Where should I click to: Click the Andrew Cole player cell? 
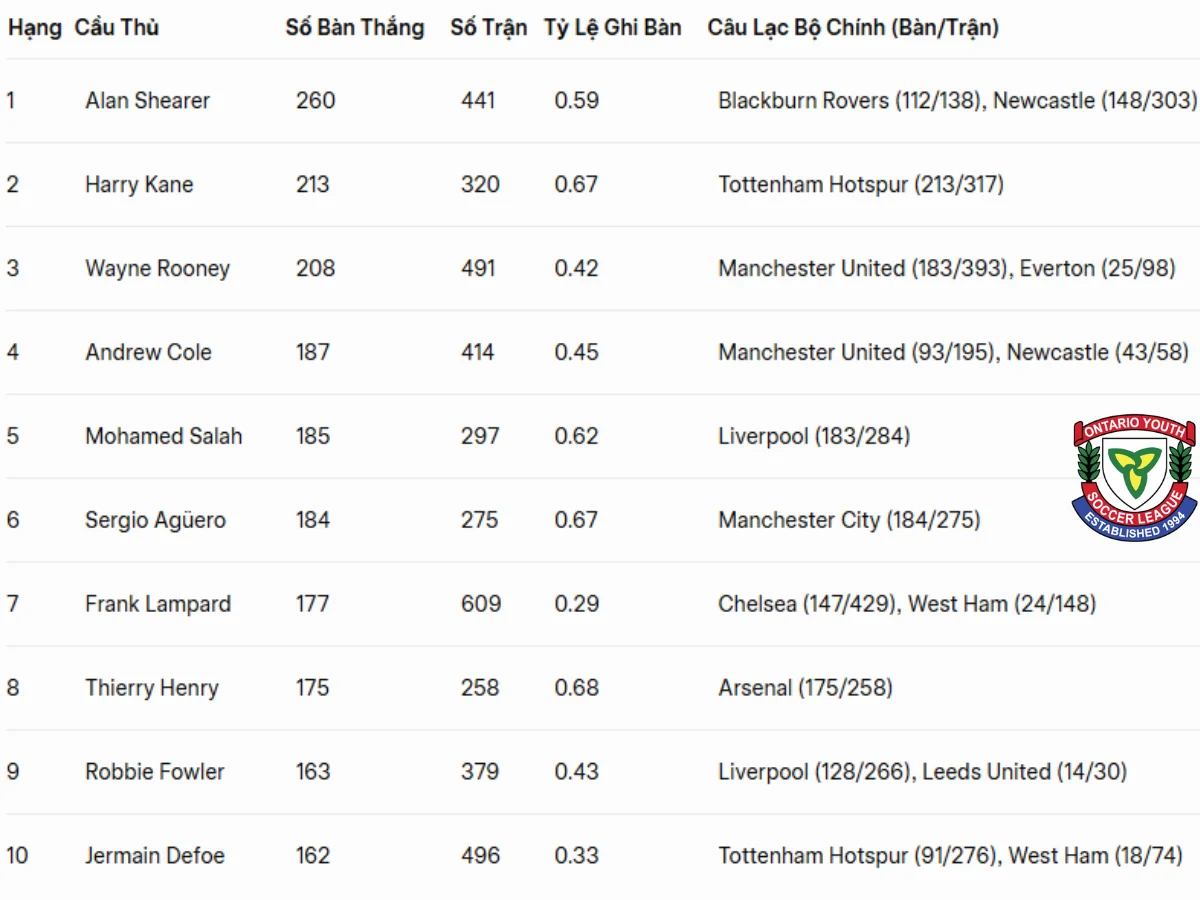148,352
